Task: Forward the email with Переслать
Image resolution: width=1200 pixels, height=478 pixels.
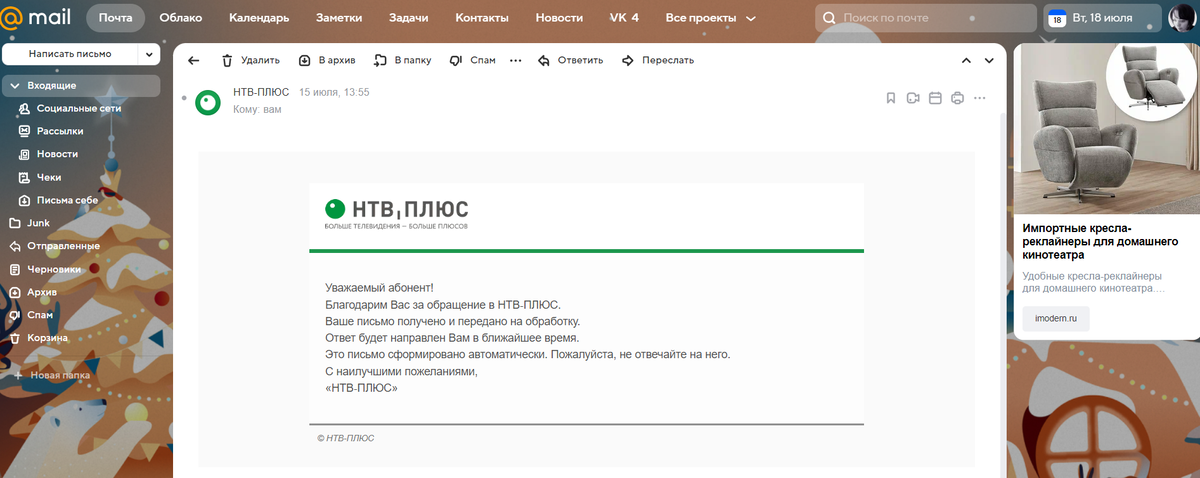Action: click(657, 60)
